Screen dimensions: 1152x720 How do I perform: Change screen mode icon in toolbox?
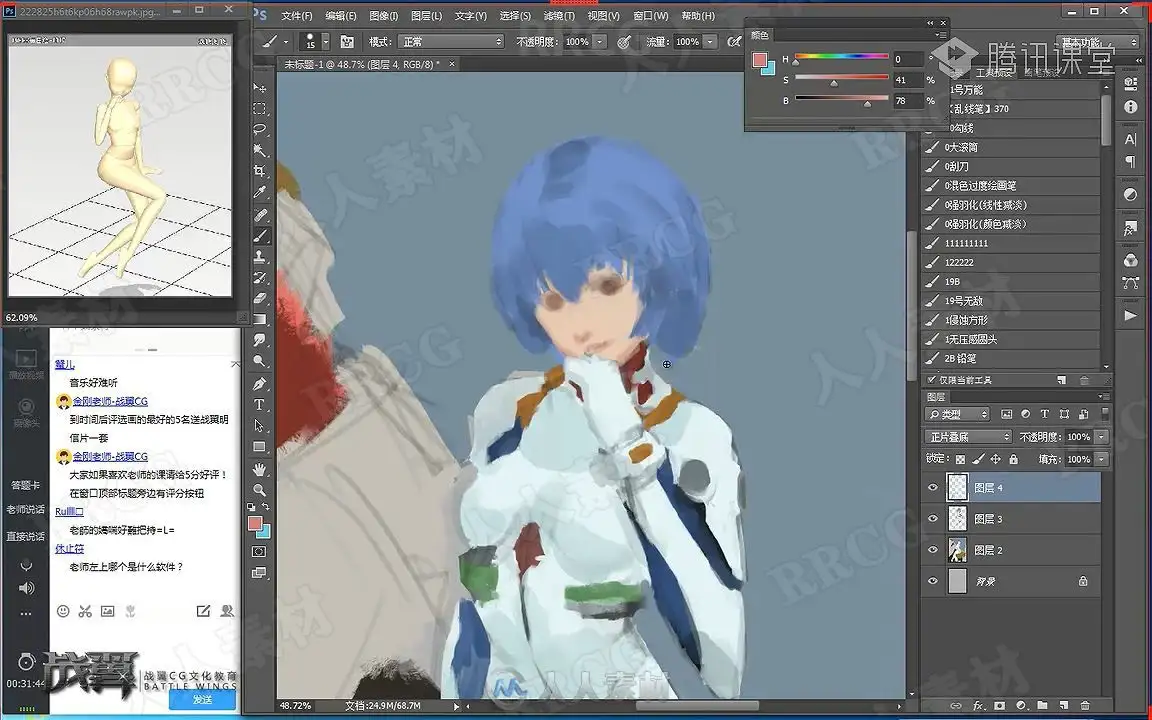259,573
